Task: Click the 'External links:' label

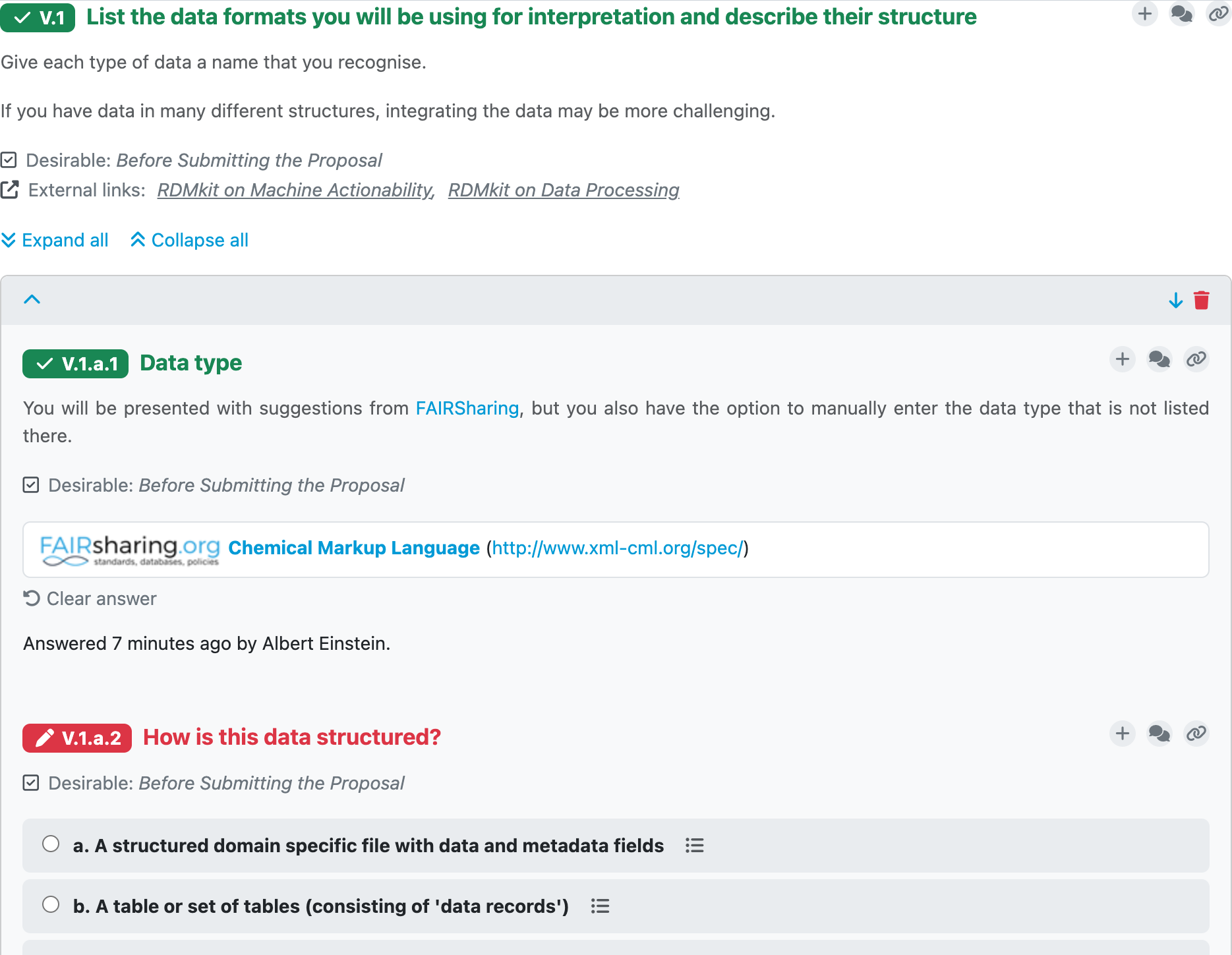Action: point(87,190)
